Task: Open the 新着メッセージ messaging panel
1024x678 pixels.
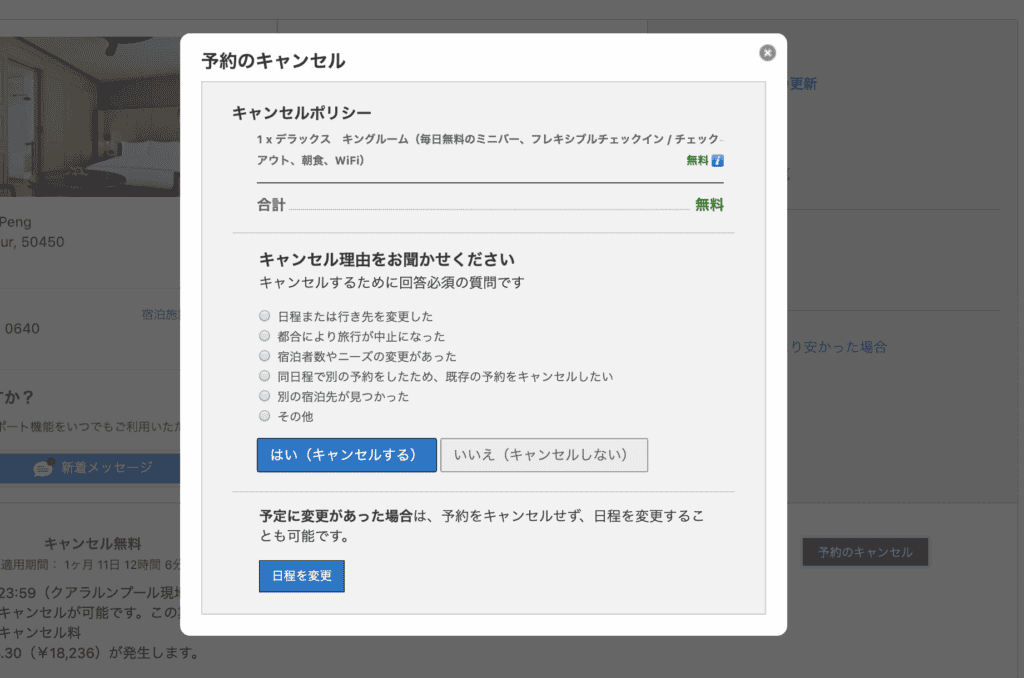Action: pos(107,468)
